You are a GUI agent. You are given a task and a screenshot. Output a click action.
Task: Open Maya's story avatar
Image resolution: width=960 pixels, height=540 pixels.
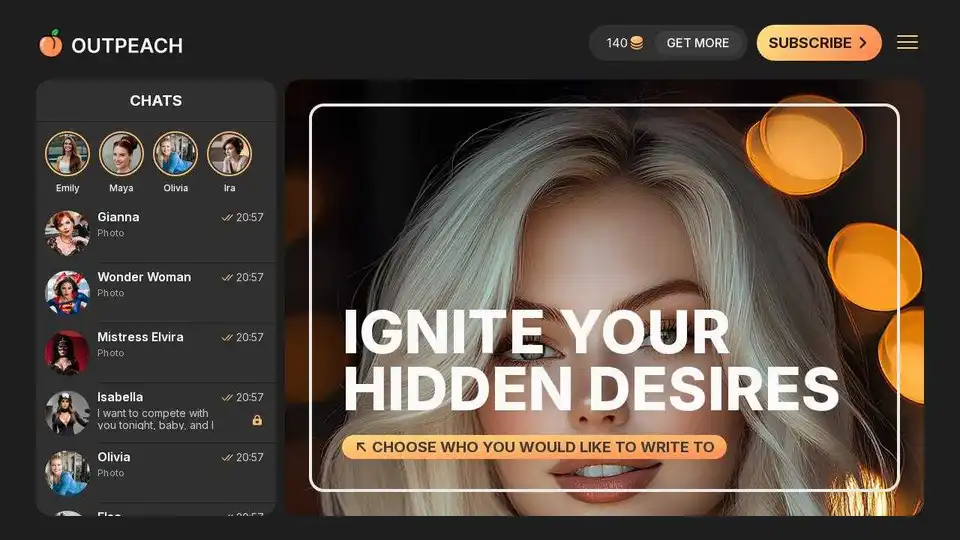(x=121, y=154)
